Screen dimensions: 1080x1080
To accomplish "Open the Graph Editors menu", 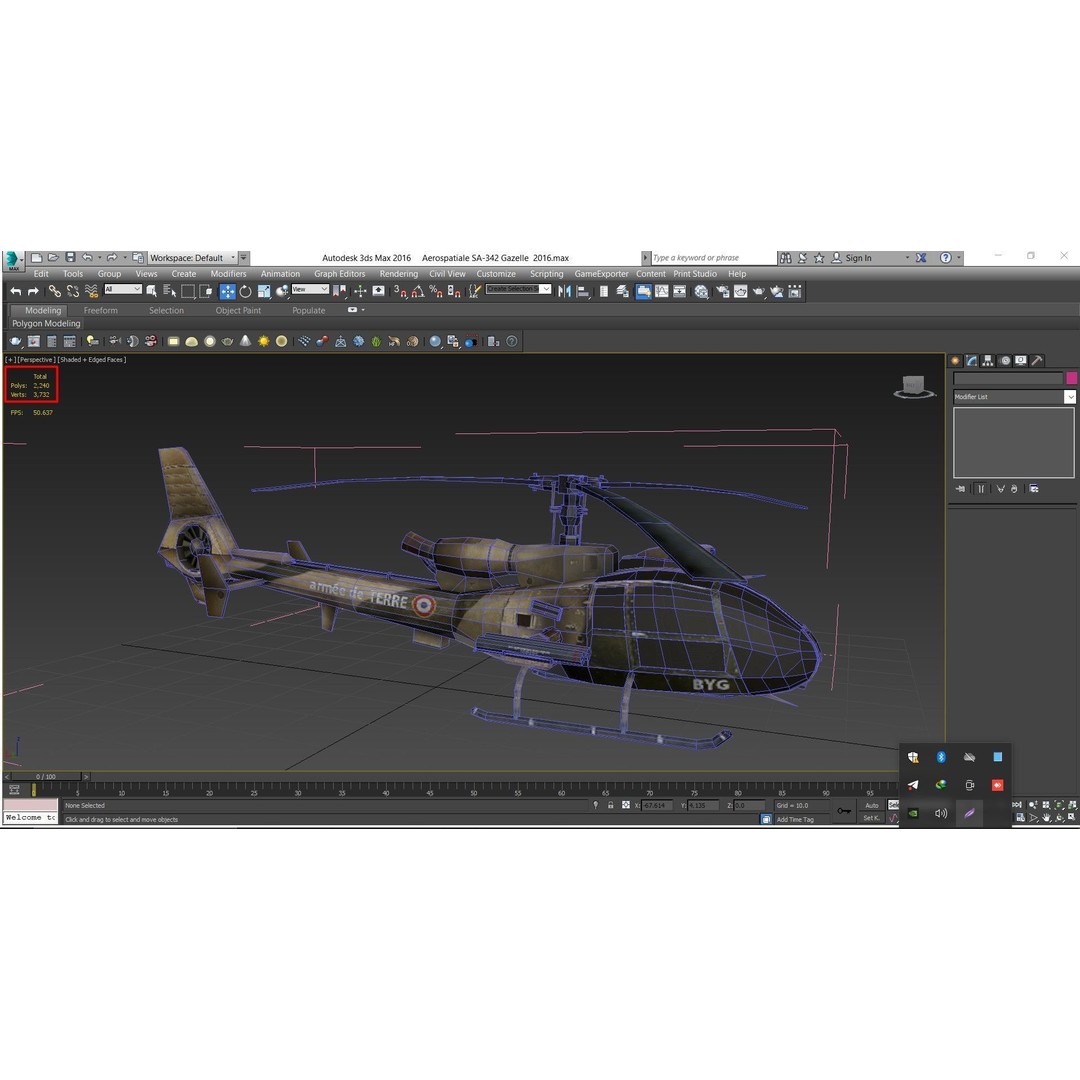I will click(x=340, y=274).
